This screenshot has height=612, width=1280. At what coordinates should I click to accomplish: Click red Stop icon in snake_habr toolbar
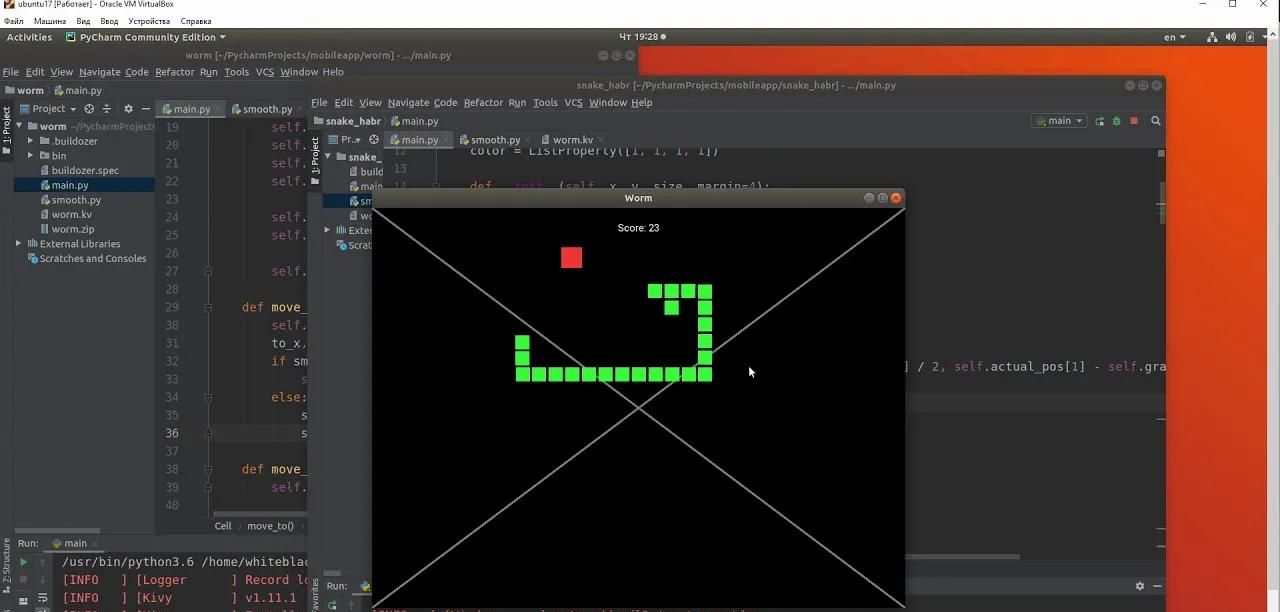[1134, 121]
